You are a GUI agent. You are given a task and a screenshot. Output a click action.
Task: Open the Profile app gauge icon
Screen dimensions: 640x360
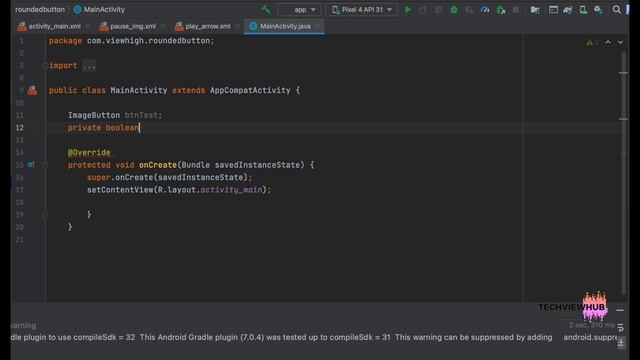click(485, 9)
